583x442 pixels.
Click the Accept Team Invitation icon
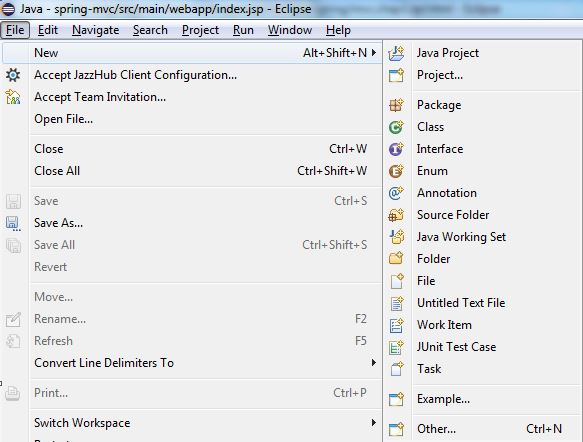[x=13, y=97]
